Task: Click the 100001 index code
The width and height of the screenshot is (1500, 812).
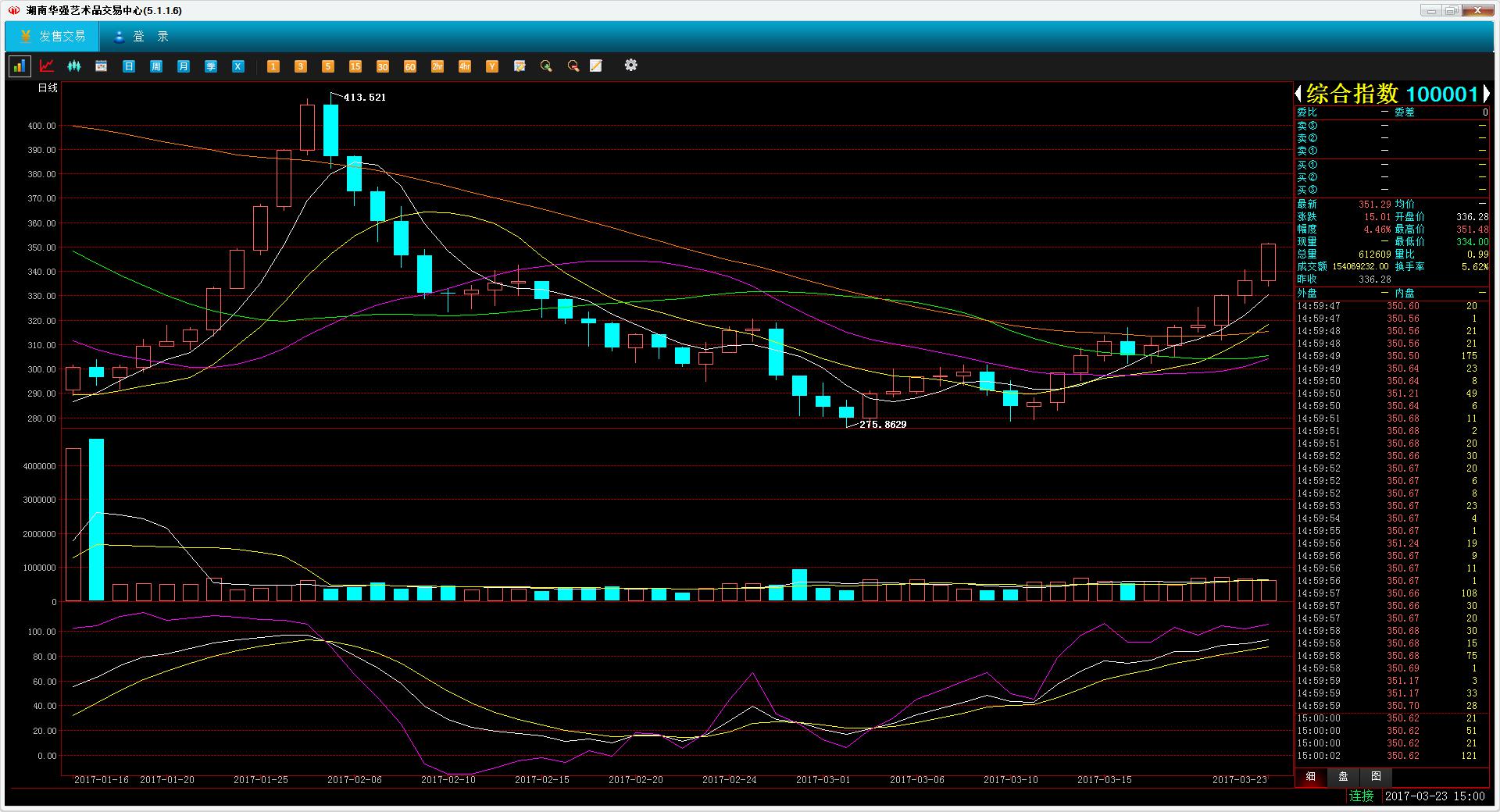Action: click(1442, 94)
